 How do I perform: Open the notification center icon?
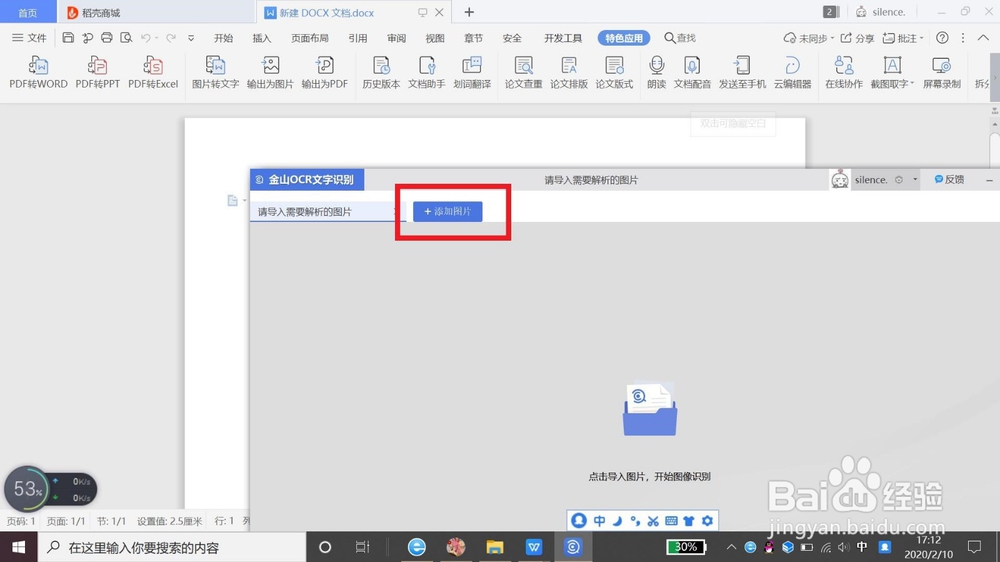(x=974, y=547)
